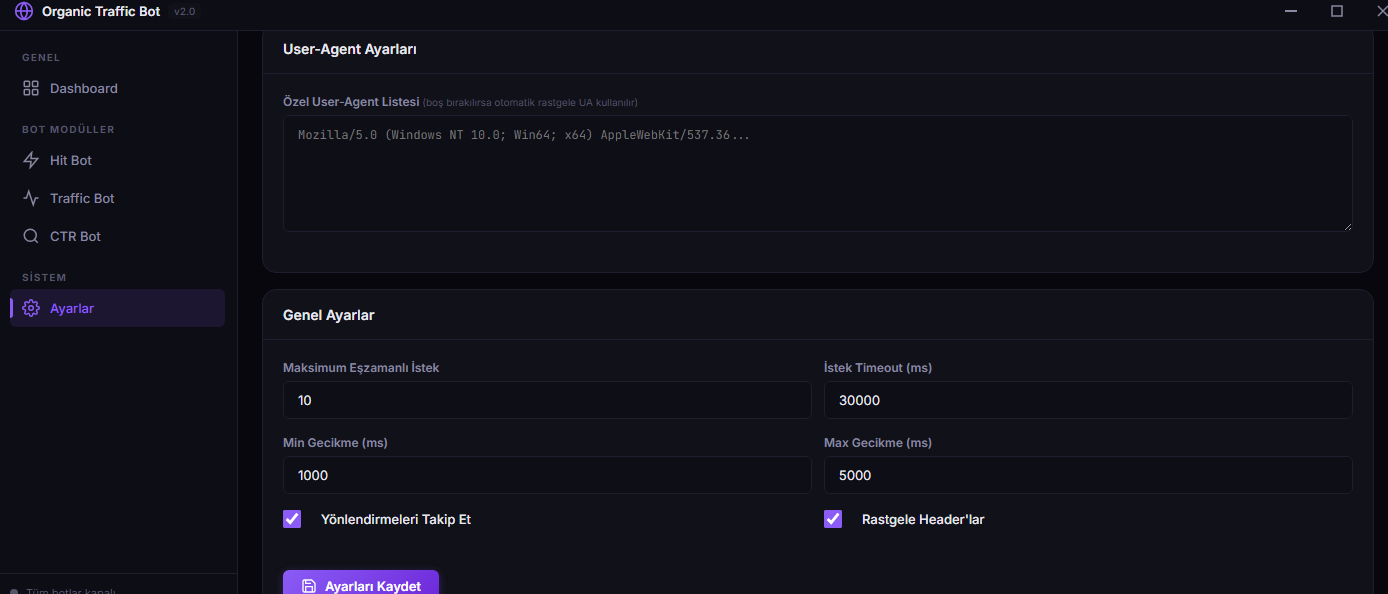Focus the Özel User-Agent Listesi textarea
Viewport: 1388px width, 594px height.
click(x=818, y=174)
